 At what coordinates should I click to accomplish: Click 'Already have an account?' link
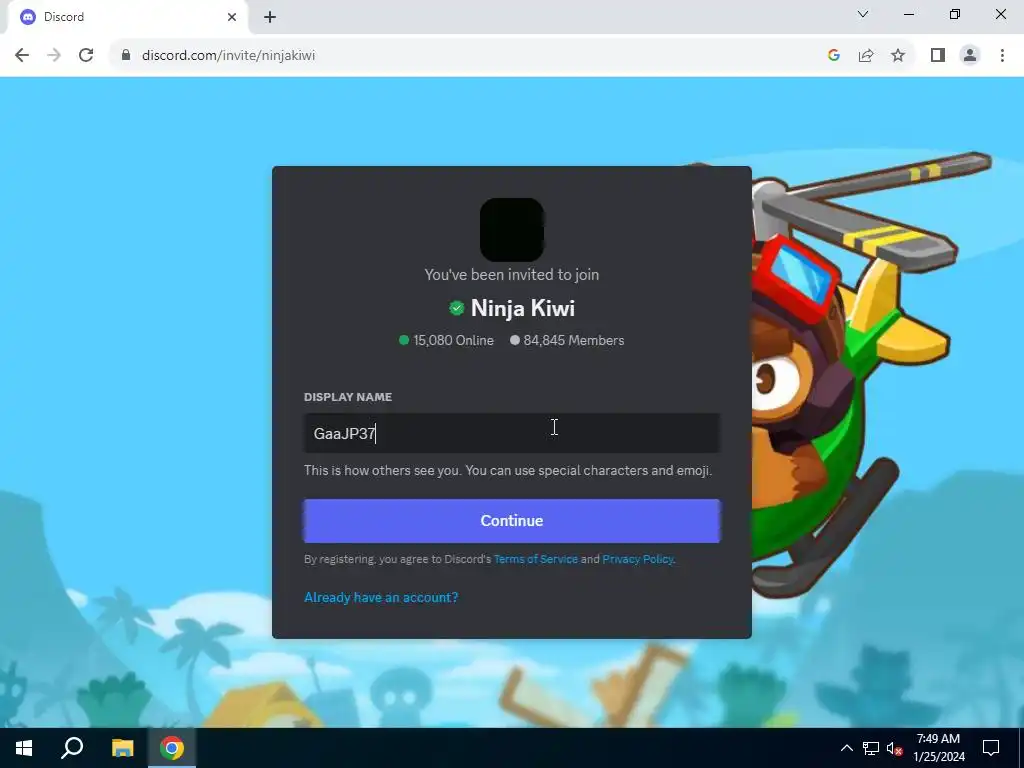pos(381,597)
